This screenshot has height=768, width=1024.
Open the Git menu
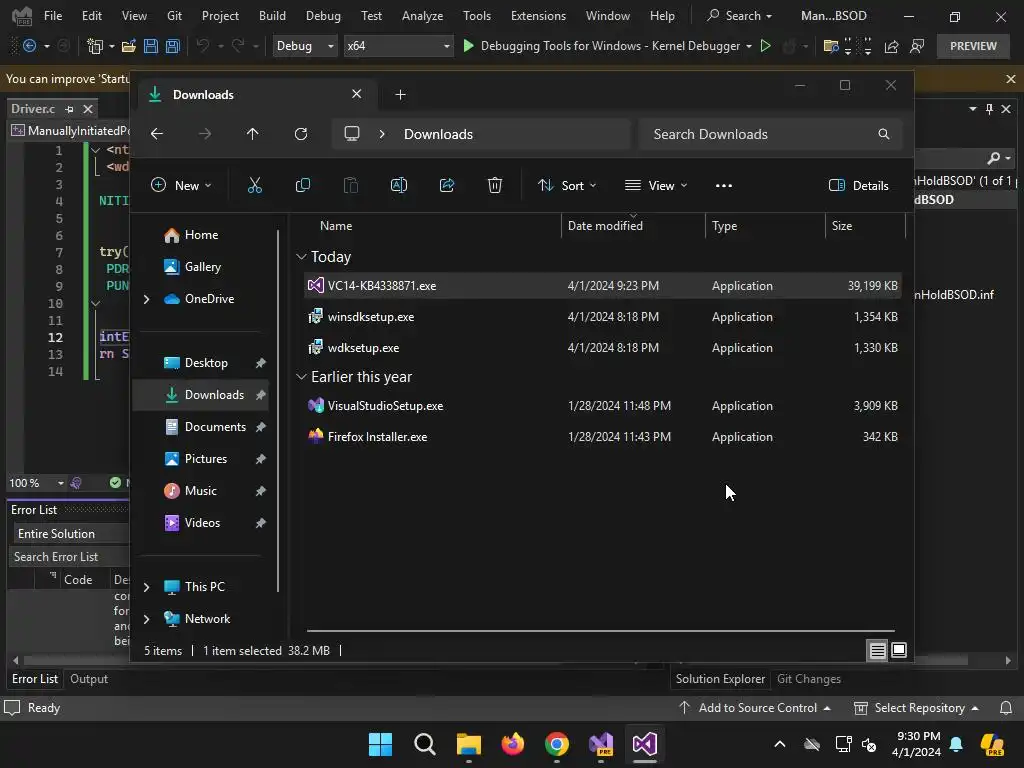pyautogui.click(x=174, y=16)
